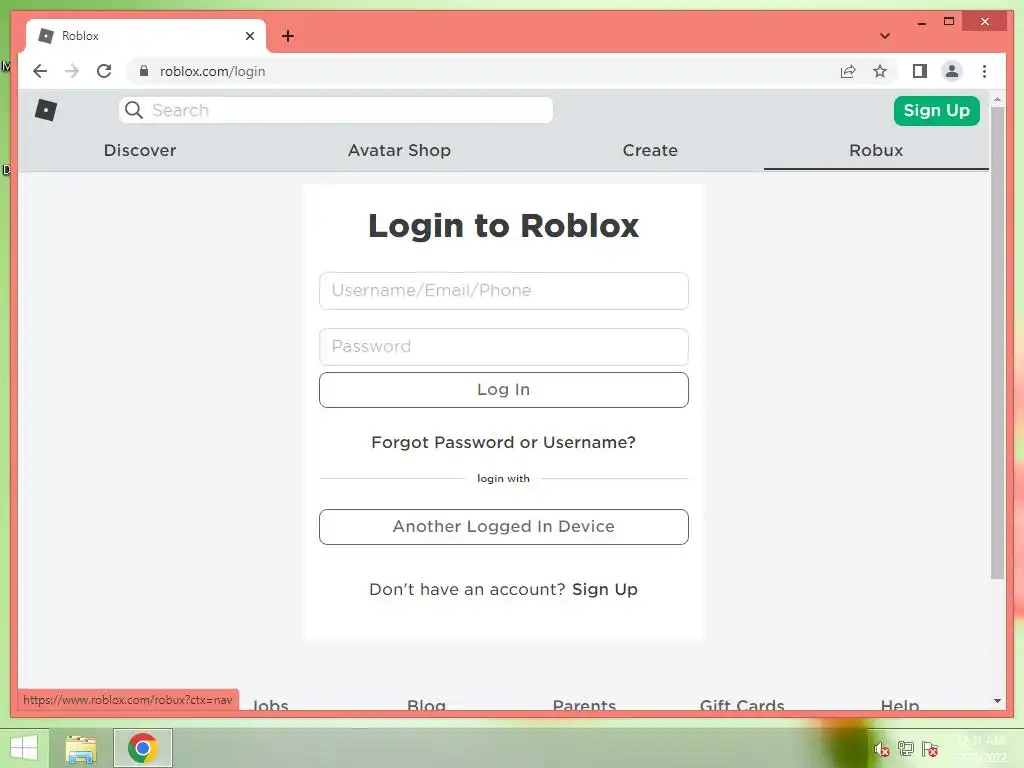Open the tab search chevron
The width and height of the screenshot is (1024, 768).
click(x=885, y=36)
